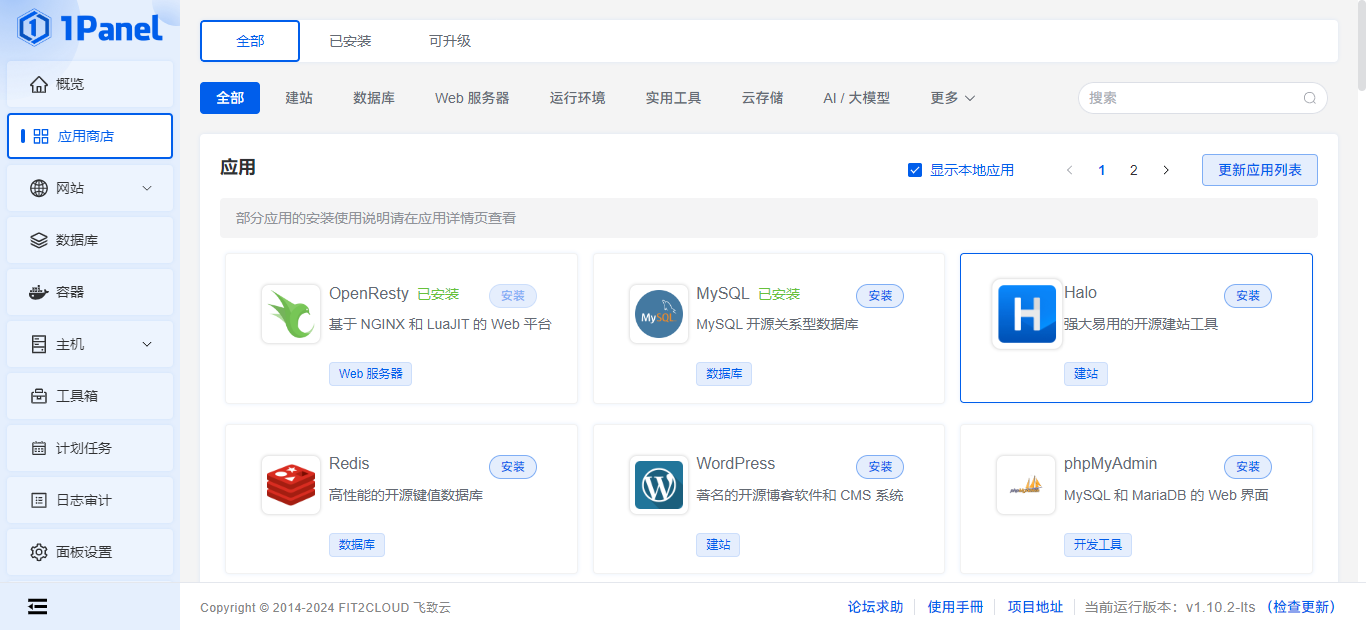The image size is (1366, 630).
Task: Click the phpMyAdmin logo icon
Action: 1026,485
